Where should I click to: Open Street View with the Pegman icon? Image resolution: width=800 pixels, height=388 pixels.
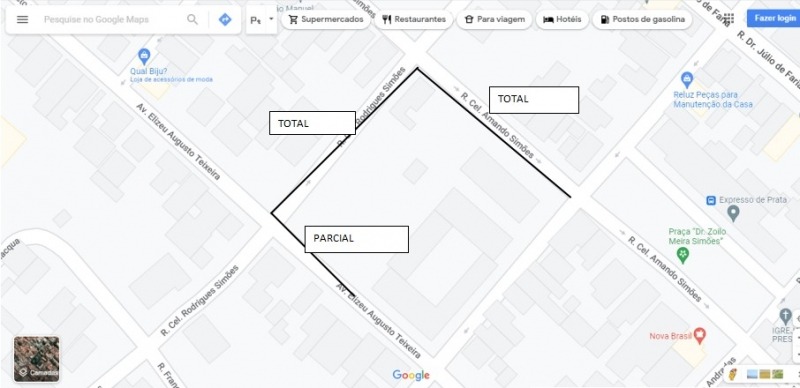pos(733,374)
